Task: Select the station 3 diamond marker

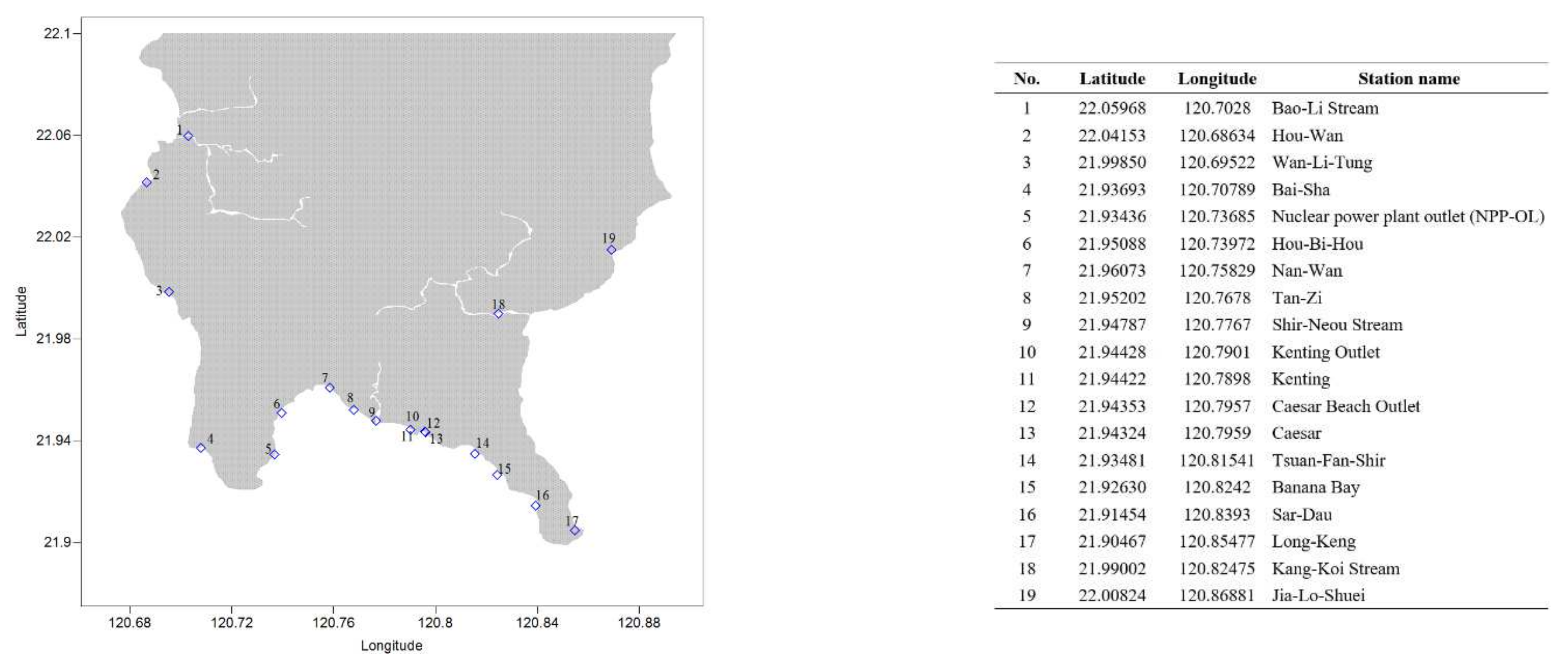Action: tap(169, 292)
